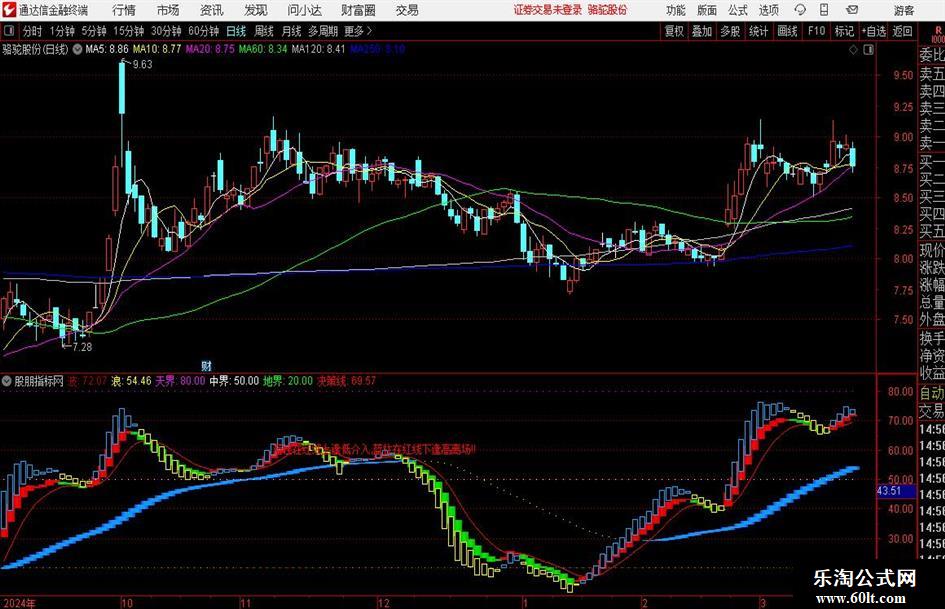Select the 日线 daily chart tab
The height and width of the screenshot is (609, 945).
point(236,31)
